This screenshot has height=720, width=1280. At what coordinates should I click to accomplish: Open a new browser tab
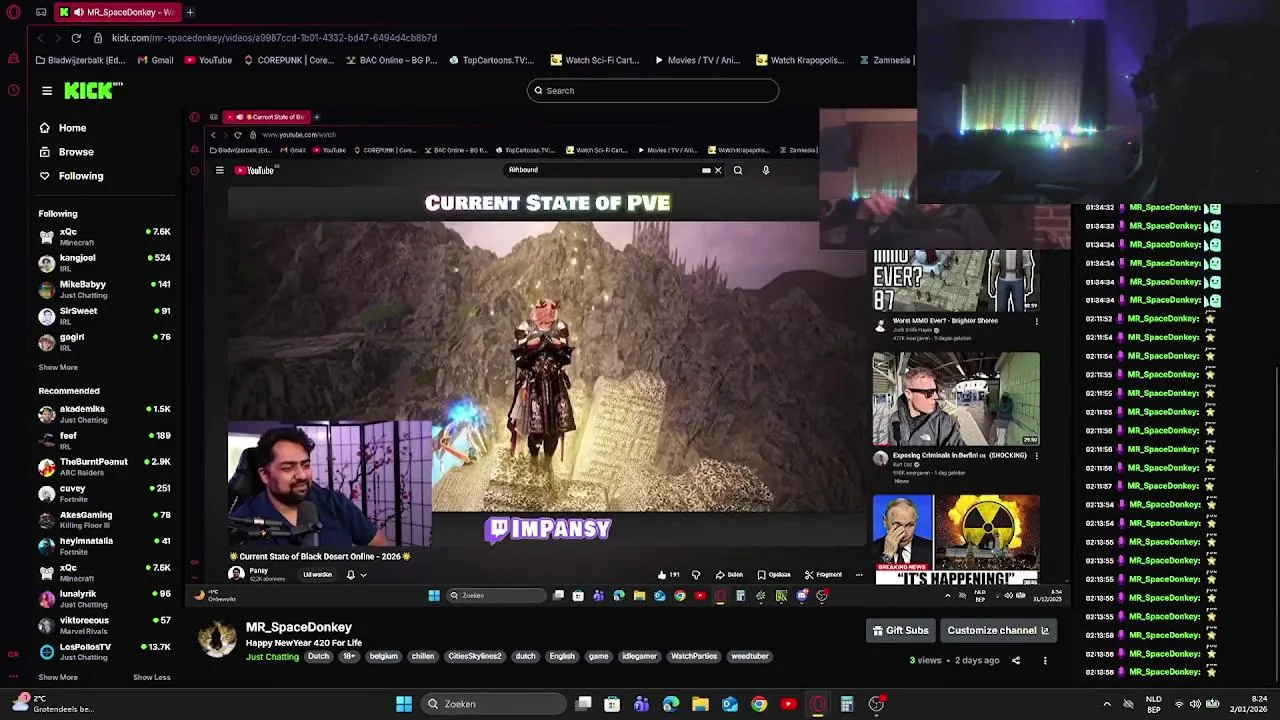(x=190, y=12)
